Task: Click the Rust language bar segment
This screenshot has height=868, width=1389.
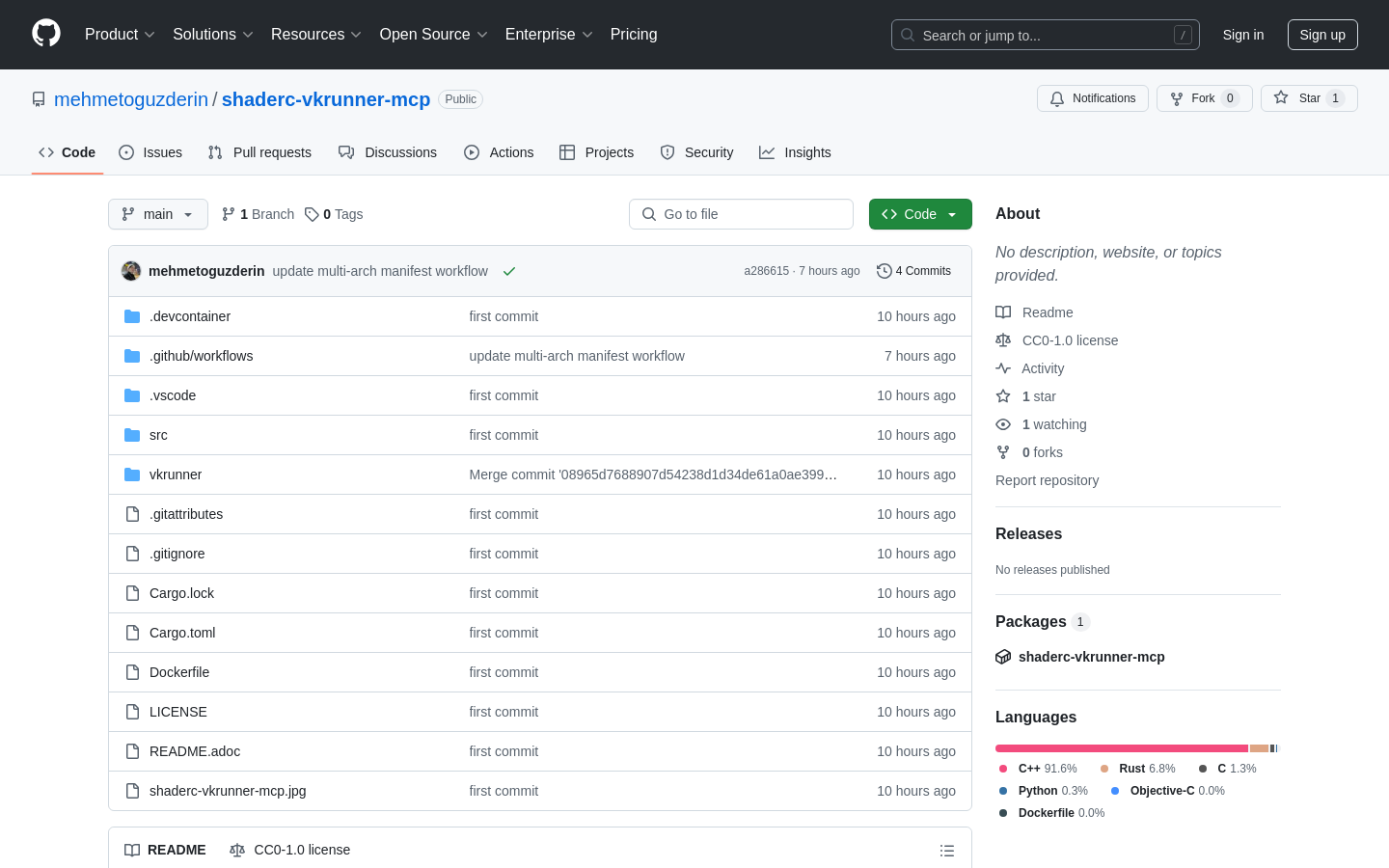Action: click(x=1259, y=748)
